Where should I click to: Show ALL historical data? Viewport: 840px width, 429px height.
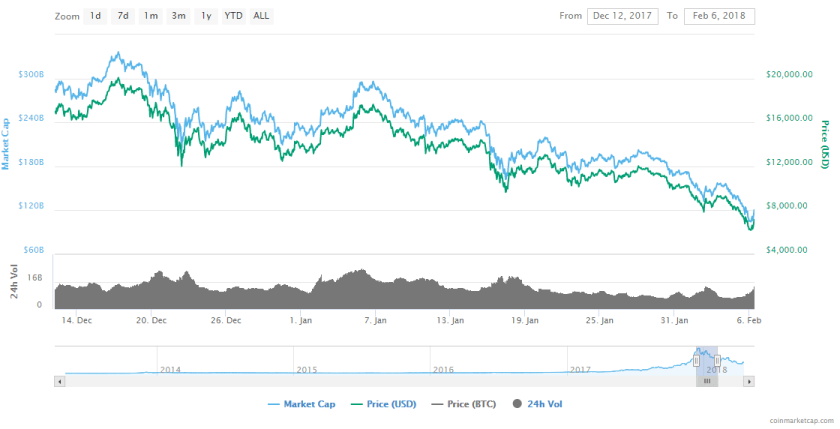point(261,16)
